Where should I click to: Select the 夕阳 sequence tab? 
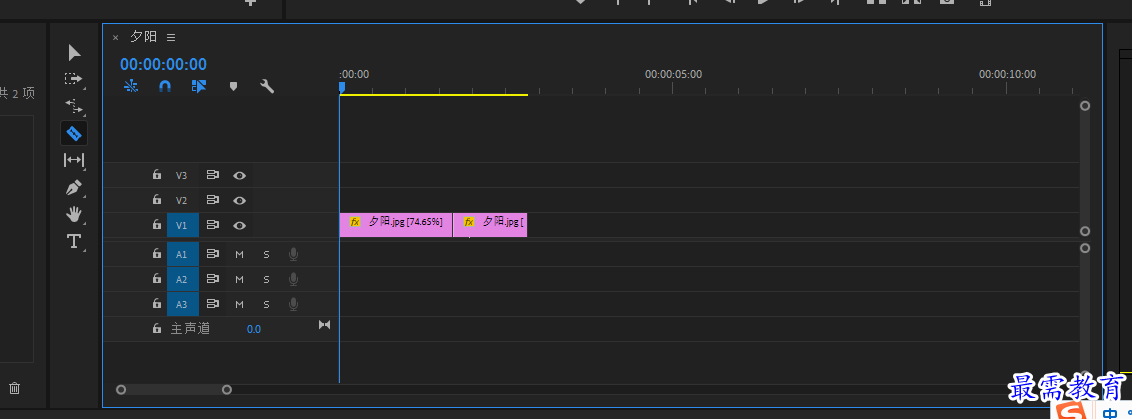point(143,37)
